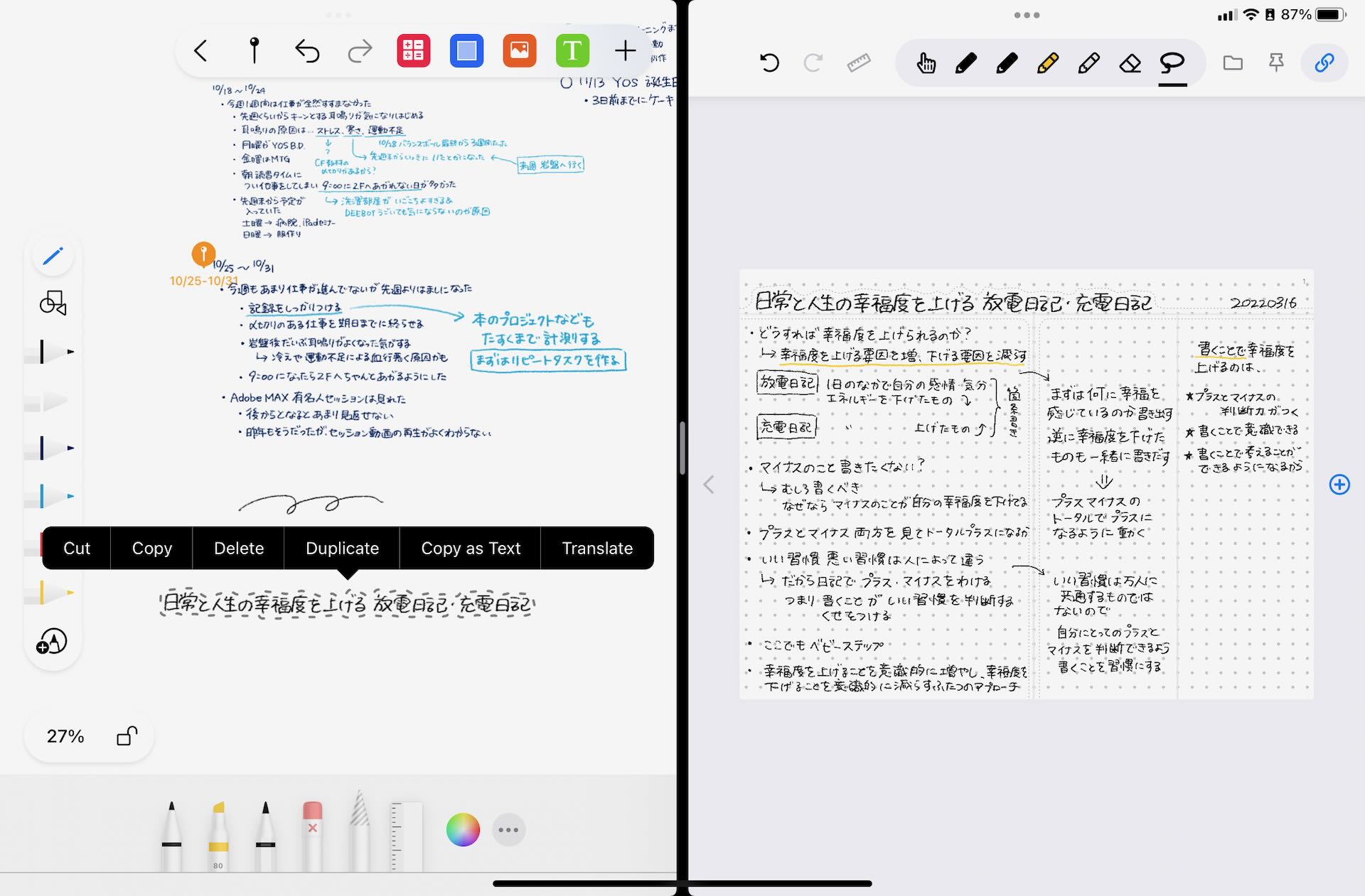Screen dimensions: 1365x896
Task: Tap the 27% zoom level button
Action: click(x=65, y=736)
